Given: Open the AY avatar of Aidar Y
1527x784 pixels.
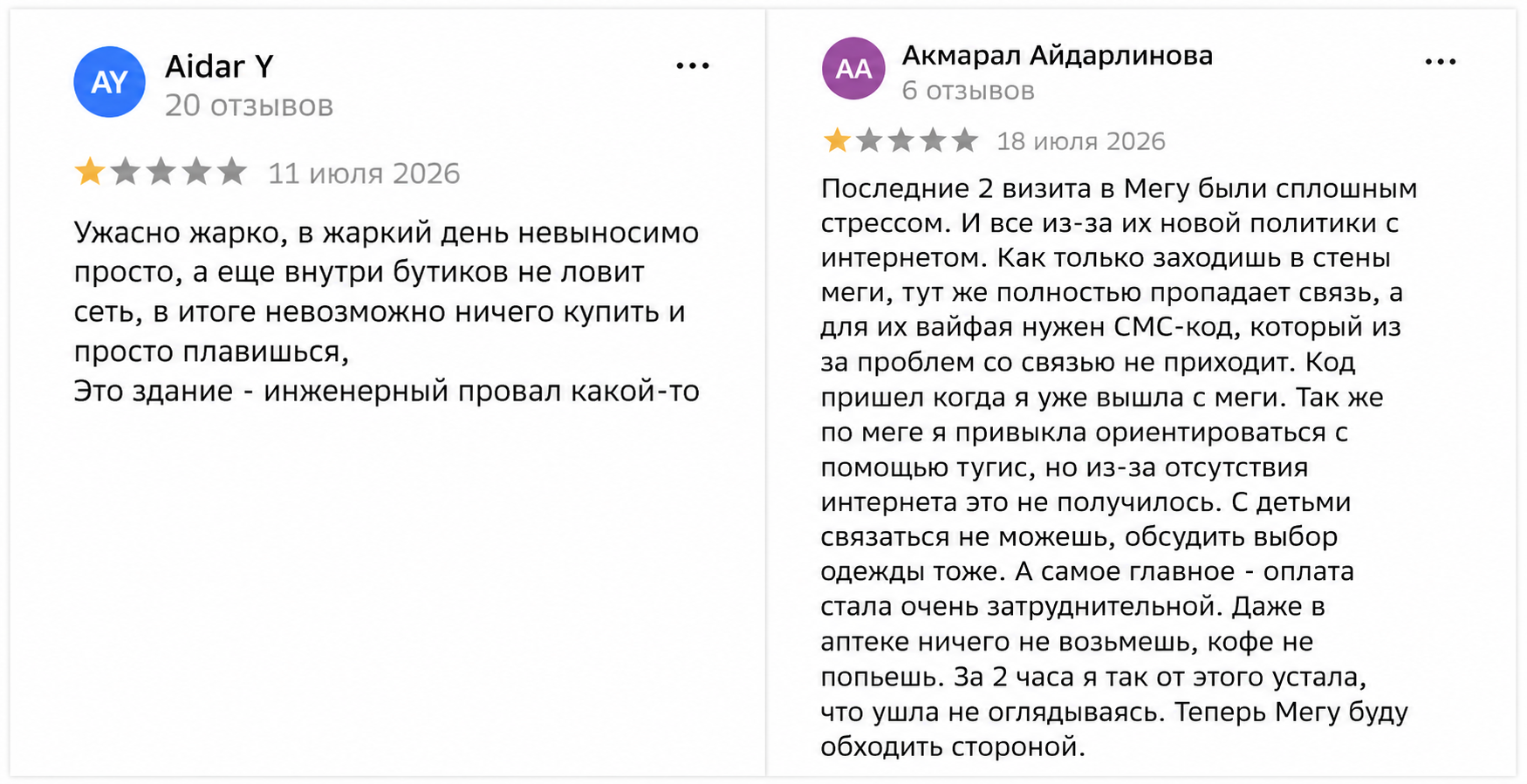Looking at the screenshot, I should (x=109, y=82).
